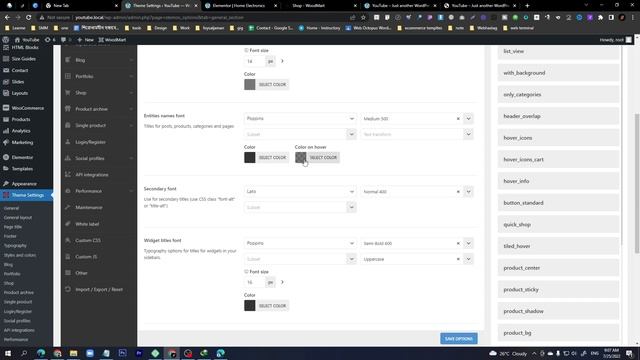
Task: Click the Product archive section icon
Action: pyautogui.click(x=68, y=109)
